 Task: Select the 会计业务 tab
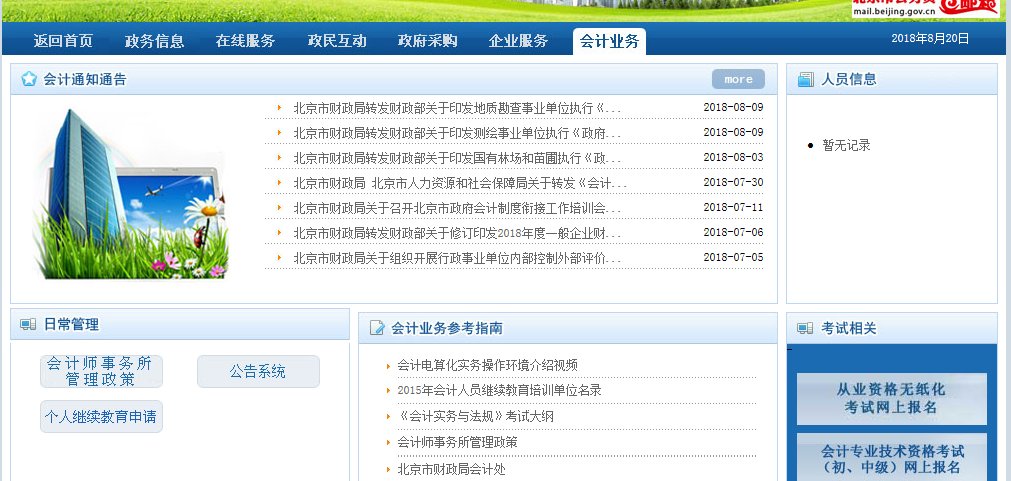click(609, 41)
